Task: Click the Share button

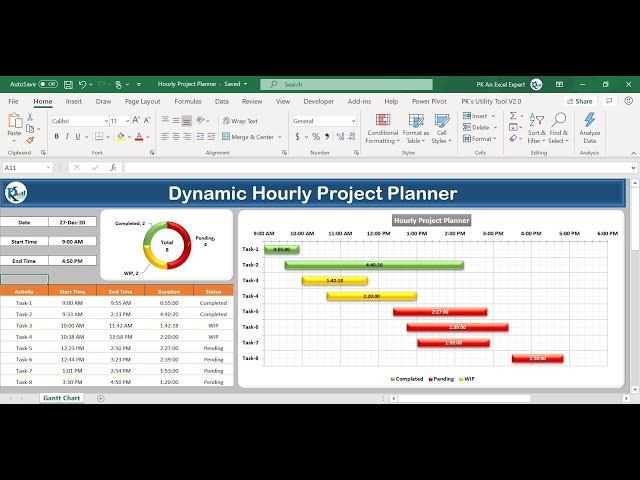Action: pos(580,101)
